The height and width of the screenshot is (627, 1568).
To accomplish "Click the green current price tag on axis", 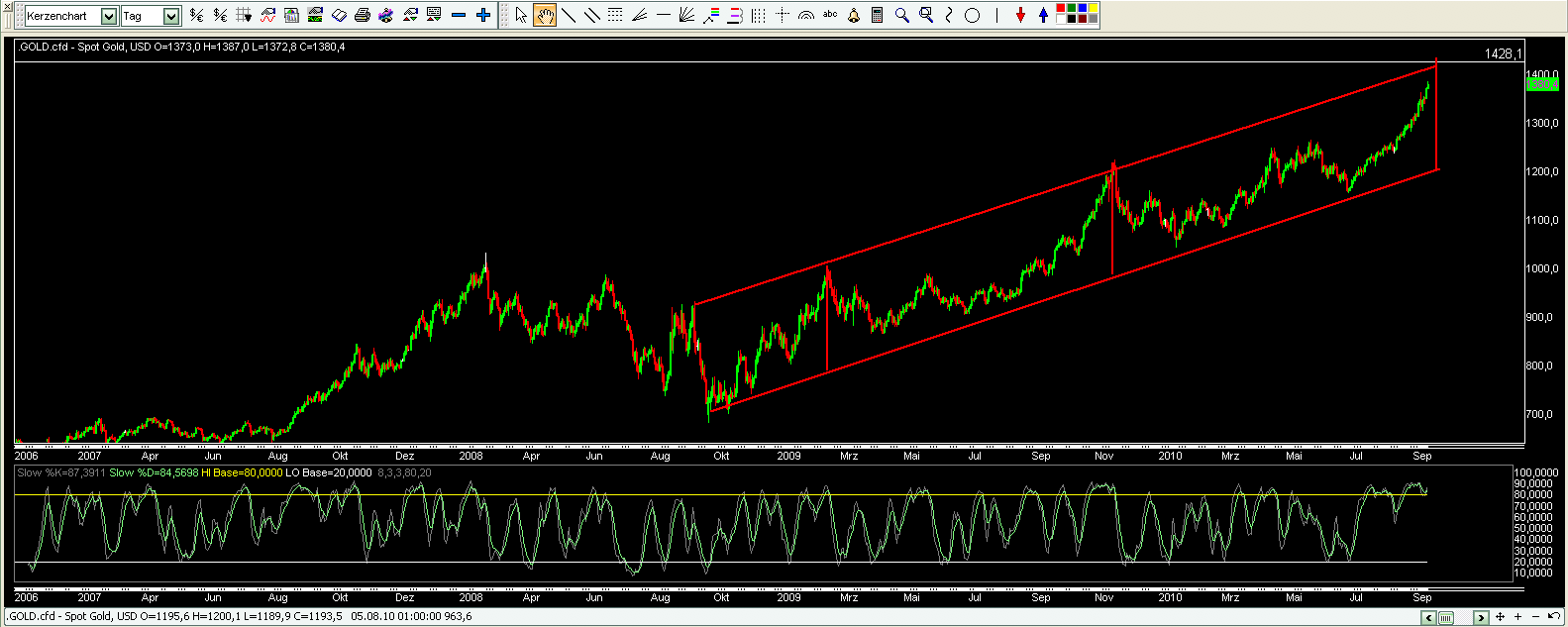I will point(1543,85).
